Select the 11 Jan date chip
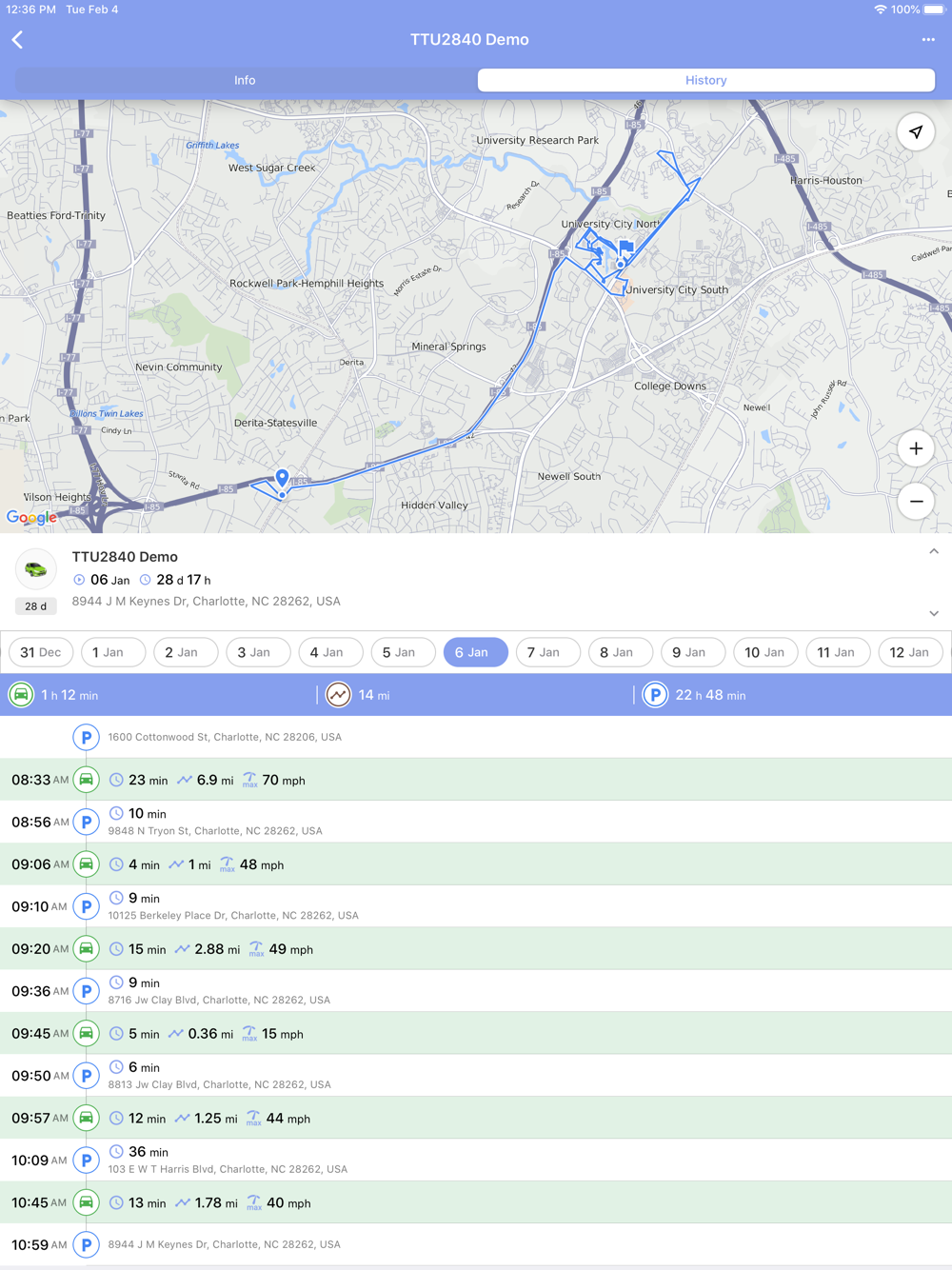The height and width of the screenshot is (1270, 952). pyautogui.click(x=838, y=652)
